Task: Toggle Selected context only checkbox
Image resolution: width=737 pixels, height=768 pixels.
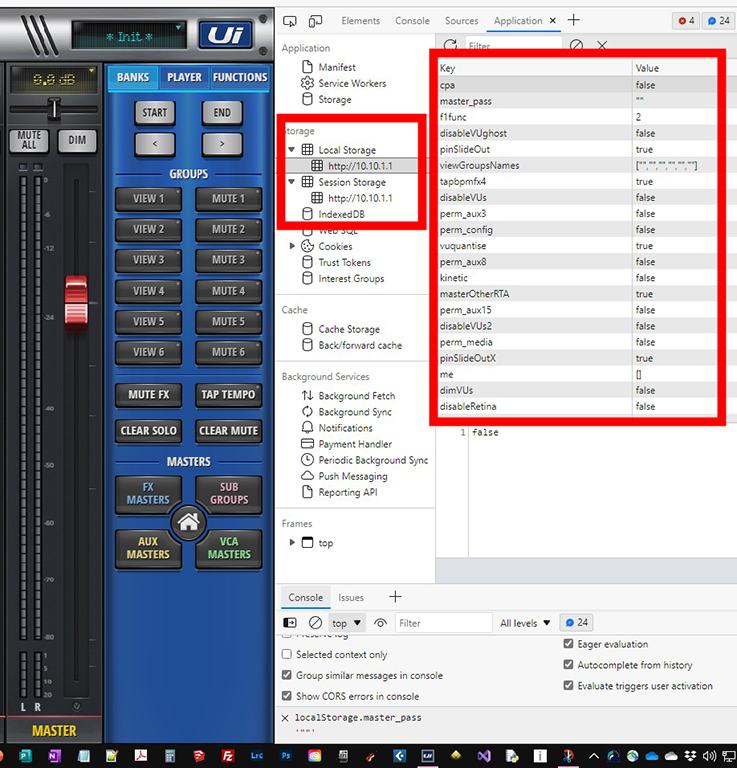Action: (x=287, y=654)
